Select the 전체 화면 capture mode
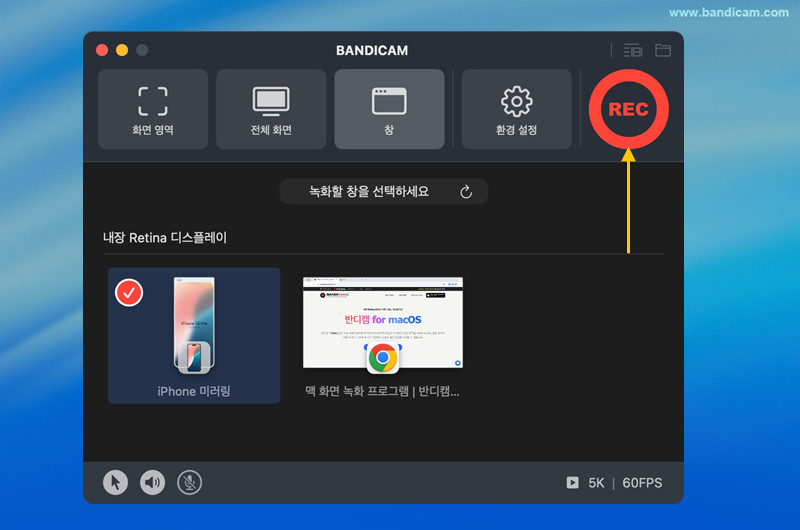800x530 pixels. click(271, 109)
